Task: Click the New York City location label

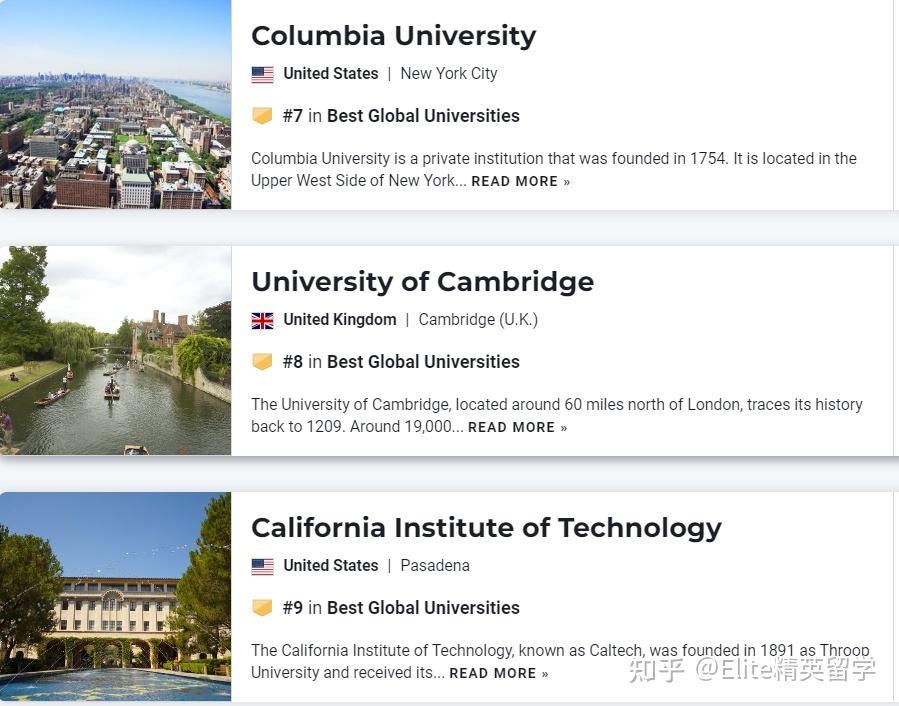Action: tap(448, 73)
